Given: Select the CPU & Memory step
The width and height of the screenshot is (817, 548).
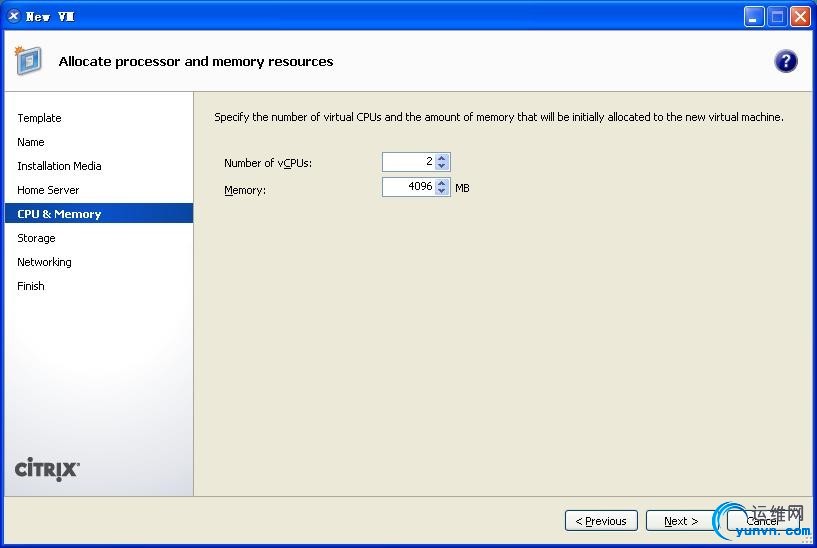Looking at the screenshot, I should [x=99, y=214].
